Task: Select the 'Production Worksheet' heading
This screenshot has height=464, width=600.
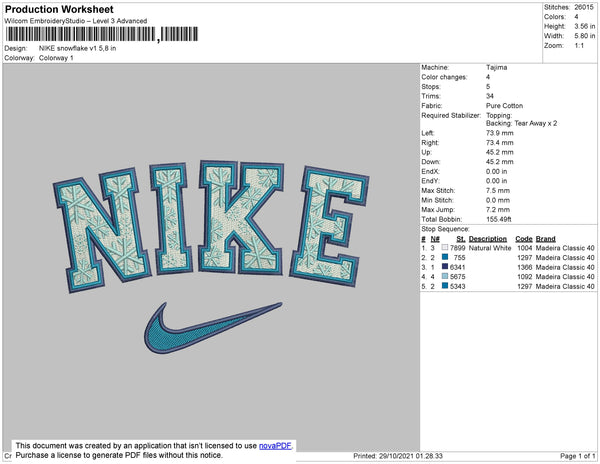Action: [x=59, y=10]
